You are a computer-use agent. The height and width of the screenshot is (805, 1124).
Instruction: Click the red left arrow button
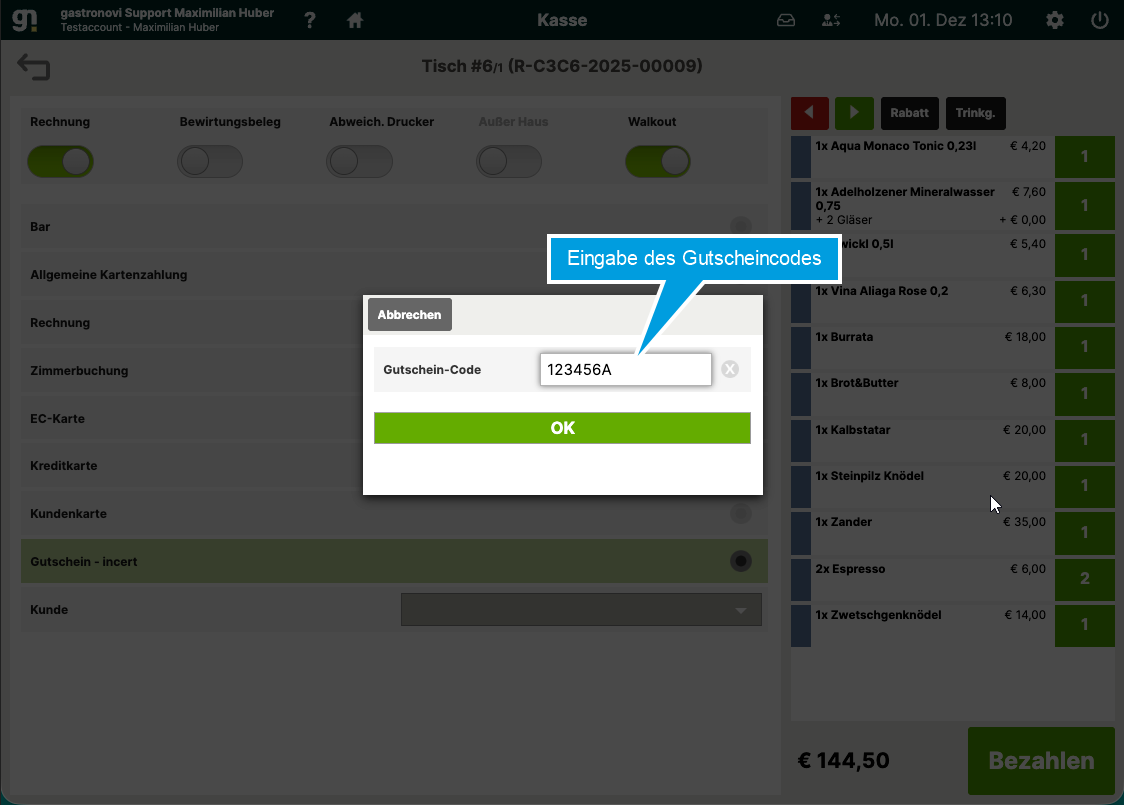[809, 113]
